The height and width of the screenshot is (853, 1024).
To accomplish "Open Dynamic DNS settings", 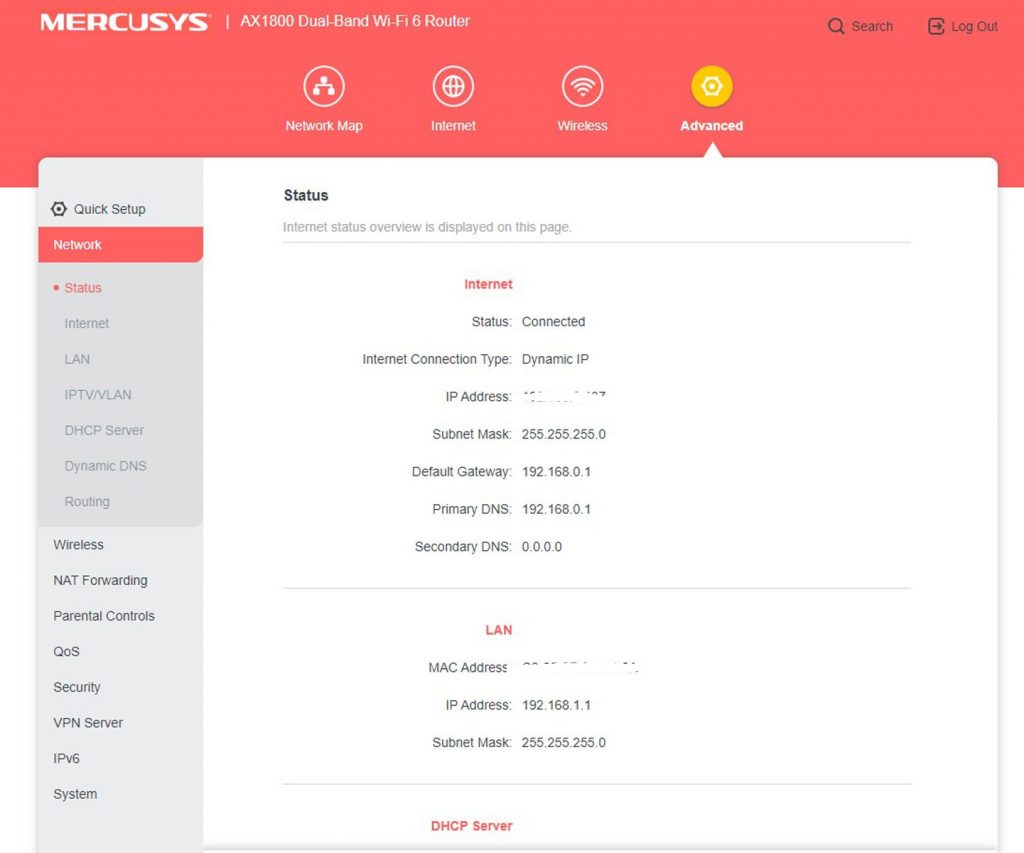I will [105, 466].
